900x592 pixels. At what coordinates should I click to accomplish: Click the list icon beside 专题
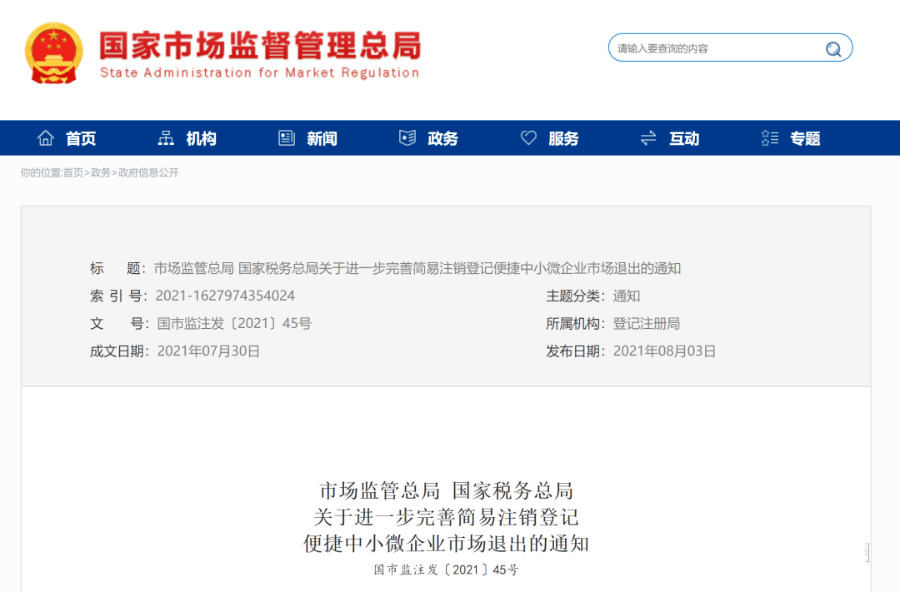[x=770, y=138]
